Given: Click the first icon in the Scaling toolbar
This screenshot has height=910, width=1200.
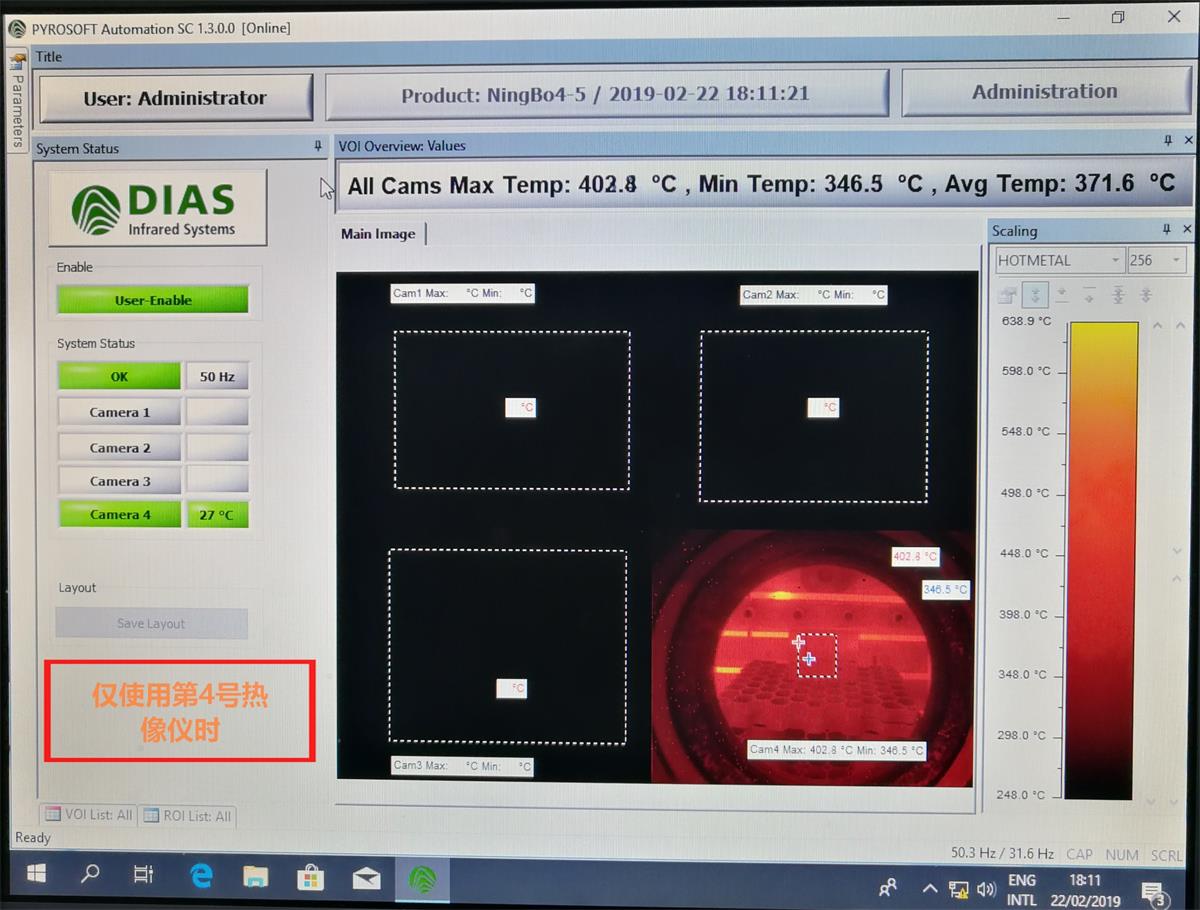Looking at the screenshot, I should (x=1007, y=296).
